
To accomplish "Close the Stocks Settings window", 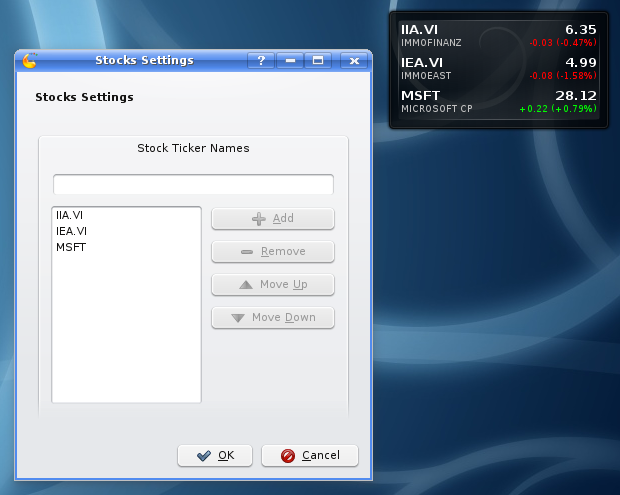I will pyautogui.click(x=354, y=60).
